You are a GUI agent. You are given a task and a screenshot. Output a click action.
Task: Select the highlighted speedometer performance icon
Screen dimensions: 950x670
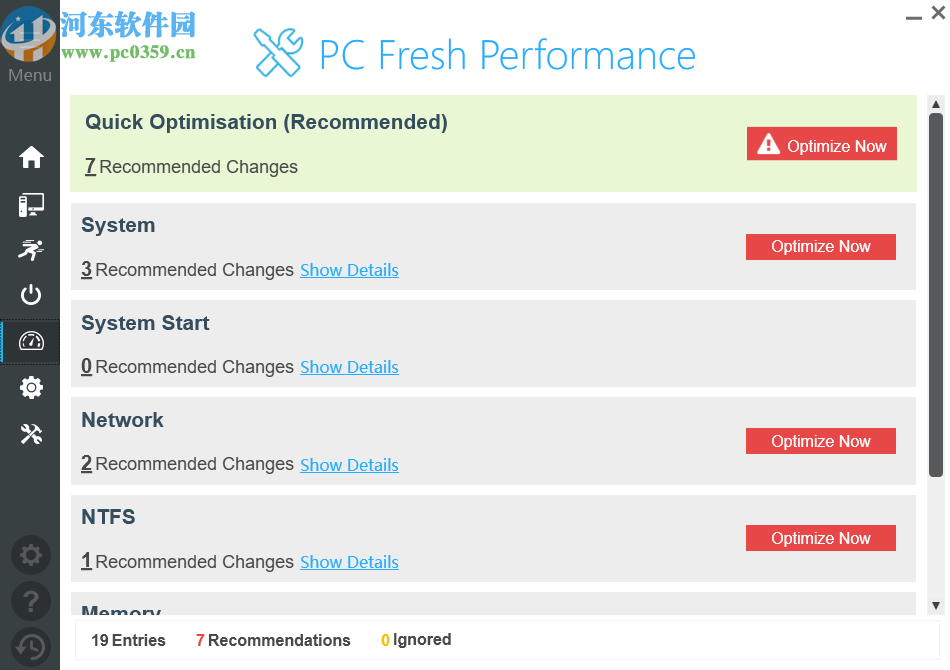pos(30,341)
